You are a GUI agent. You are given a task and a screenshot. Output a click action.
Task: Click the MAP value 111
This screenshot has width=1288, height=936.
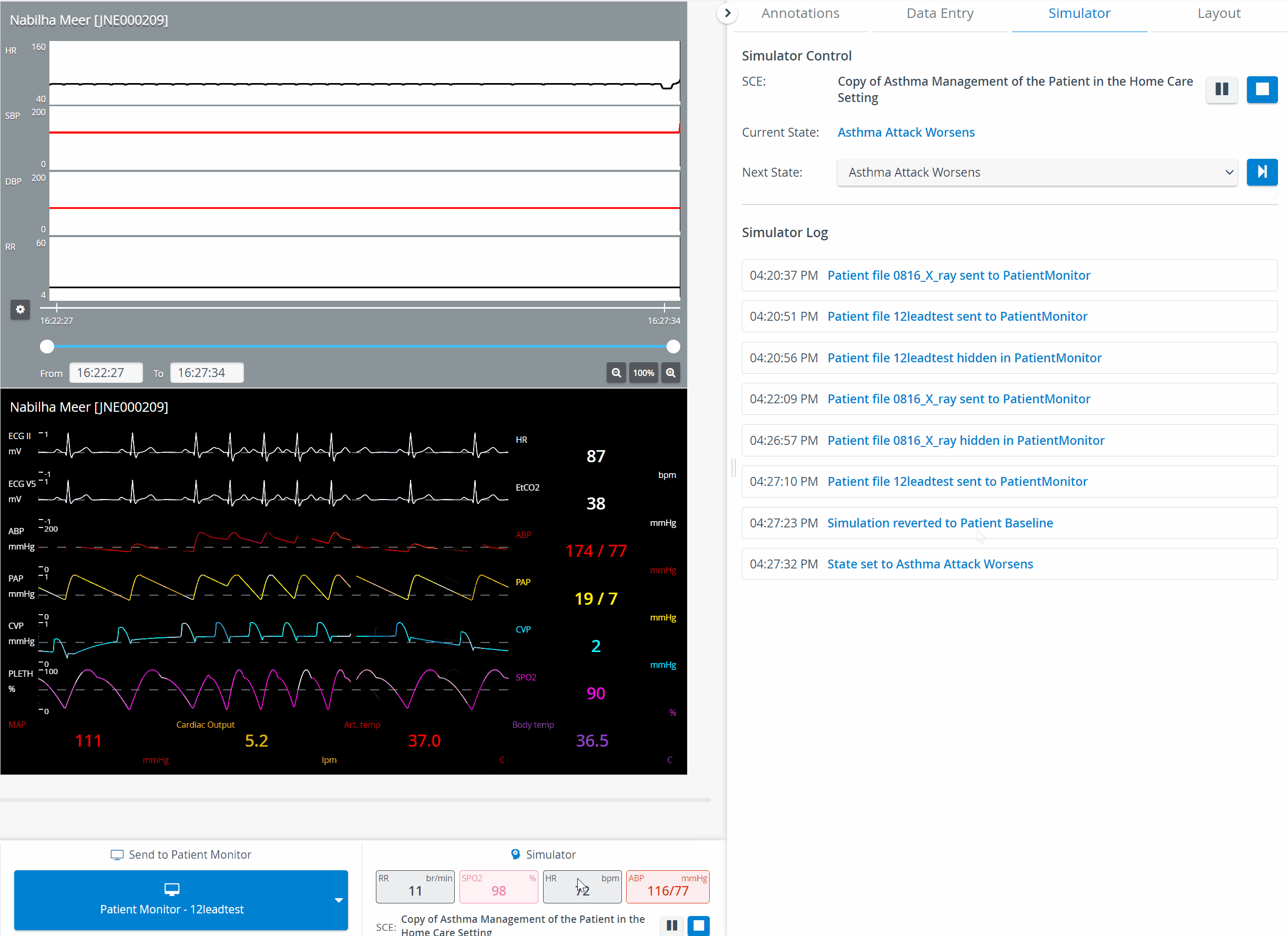[88, 740]
